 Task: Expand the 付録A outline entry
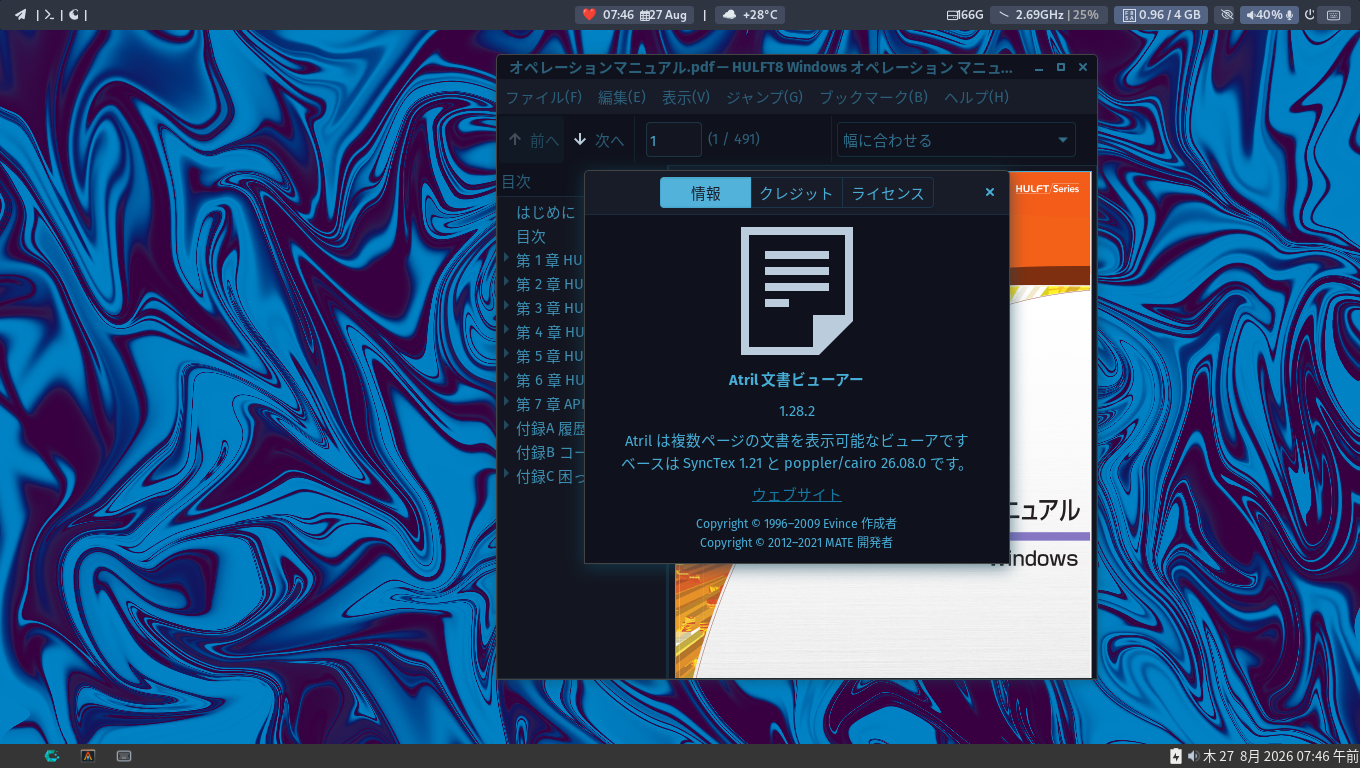point(507,427)
